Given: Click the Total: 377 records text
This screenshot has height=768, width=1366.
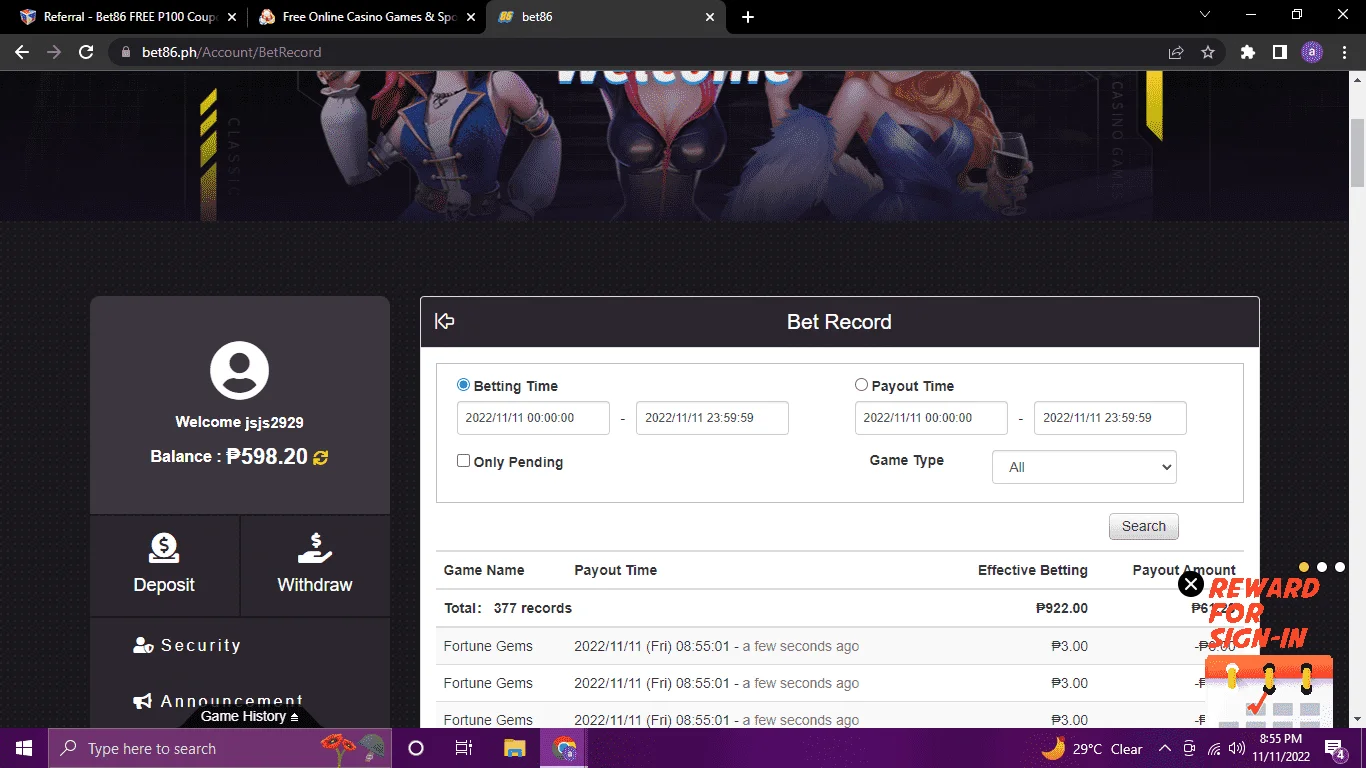Looking at the screenshot, I should tap(508, 608).
